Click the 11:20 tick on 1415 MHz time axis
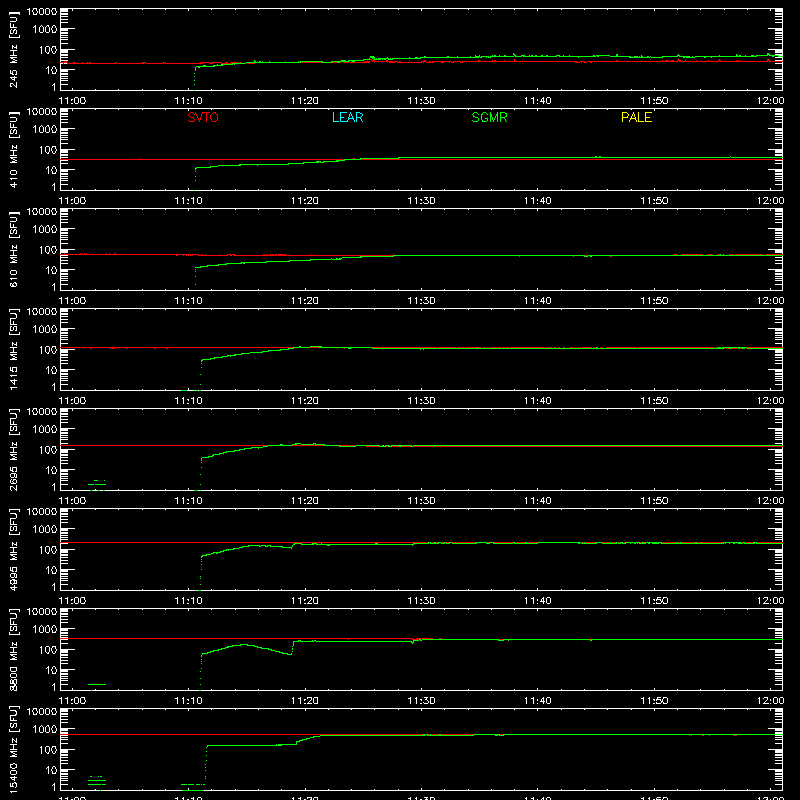800x800 pixels. coord(305,401)
